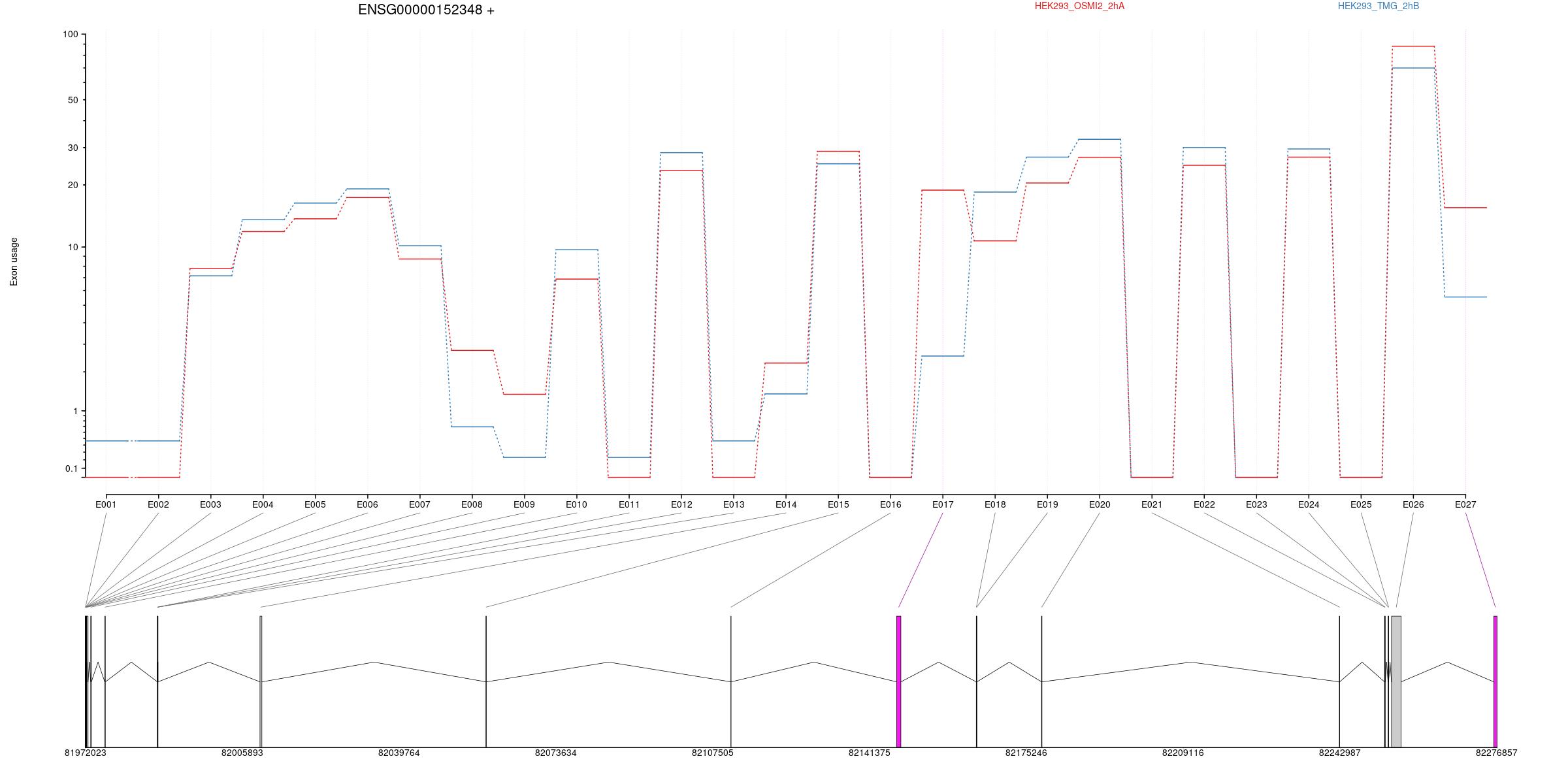Click exon label E005

(x=315, y=504)
